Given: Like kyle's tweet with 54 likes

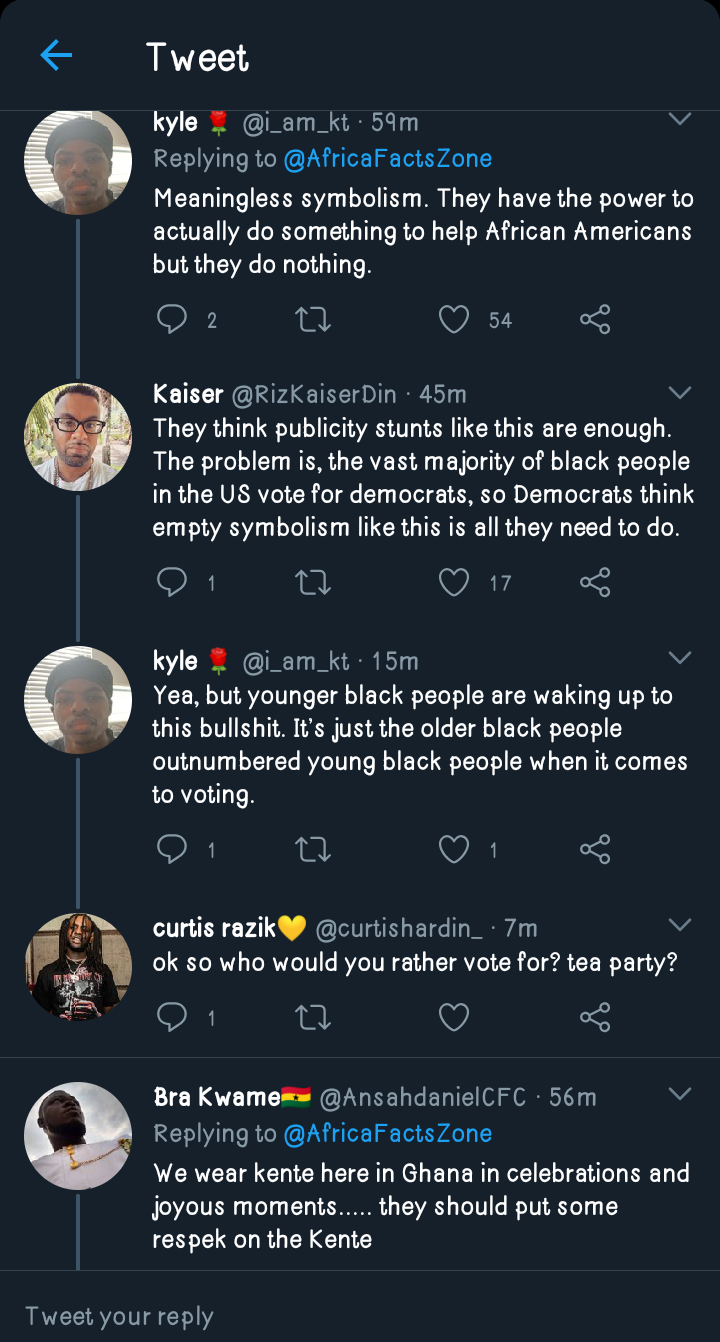Looking at the screenshot, I should coord(454,320).
